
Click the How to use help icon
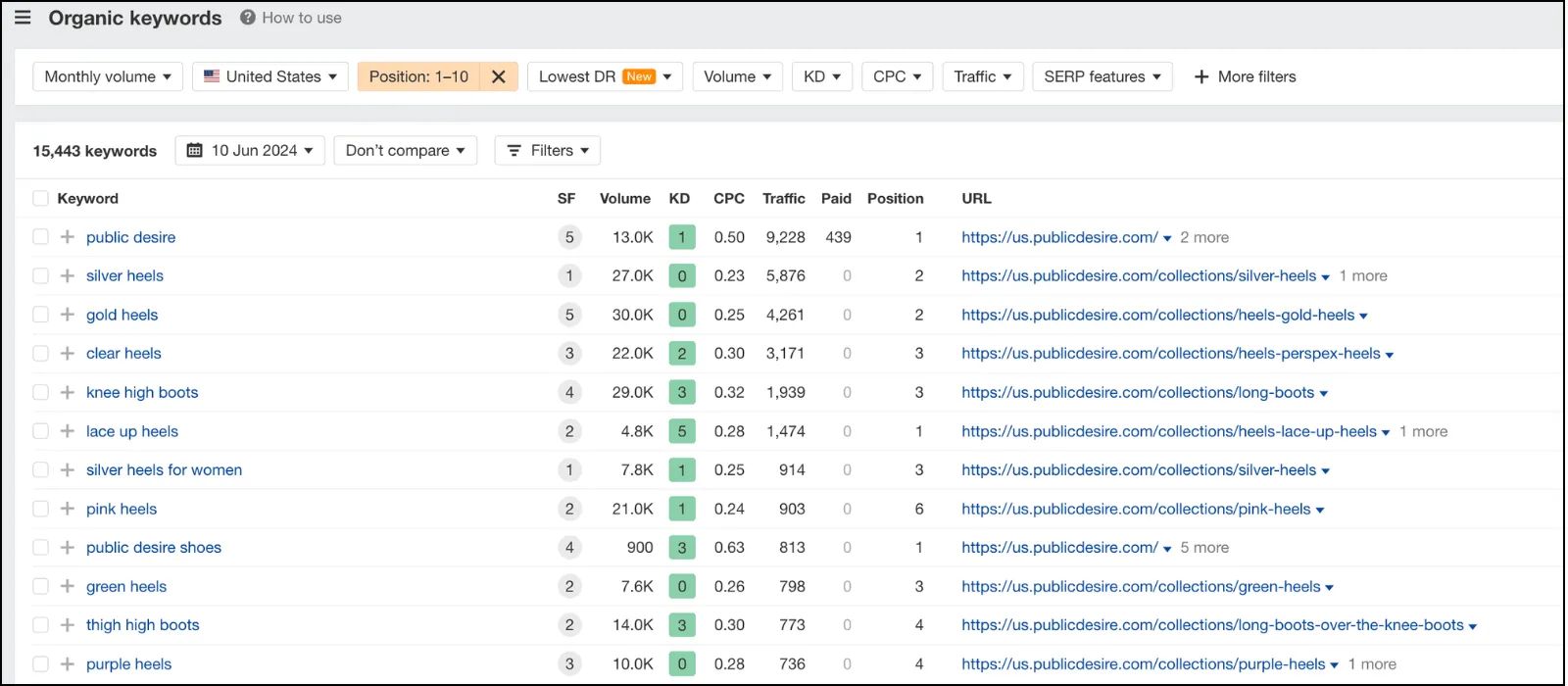point(248,18)
